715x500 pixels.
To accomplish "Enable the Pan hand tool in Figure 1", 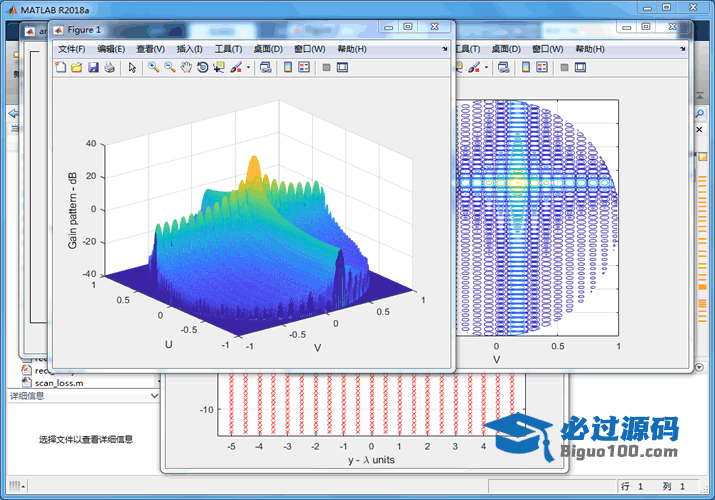I will (186, 67).
